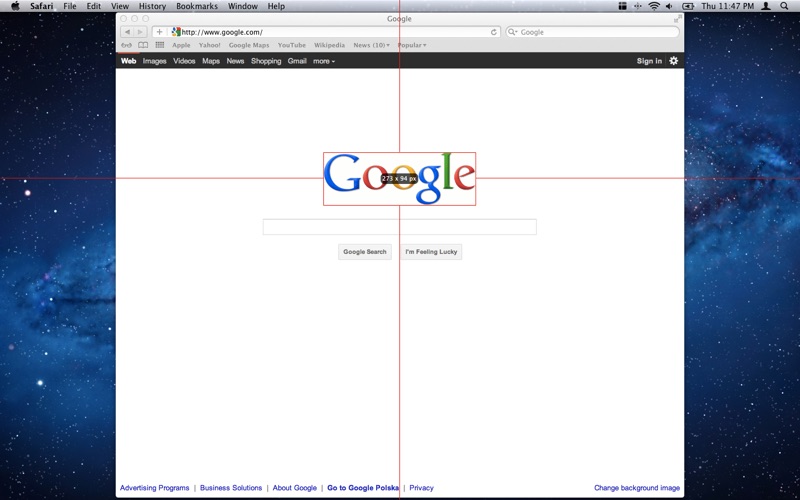Image resolution: width=800 pixels, height=500 pixels.
Task: Open the Safari menu
Action: point(41,6)
